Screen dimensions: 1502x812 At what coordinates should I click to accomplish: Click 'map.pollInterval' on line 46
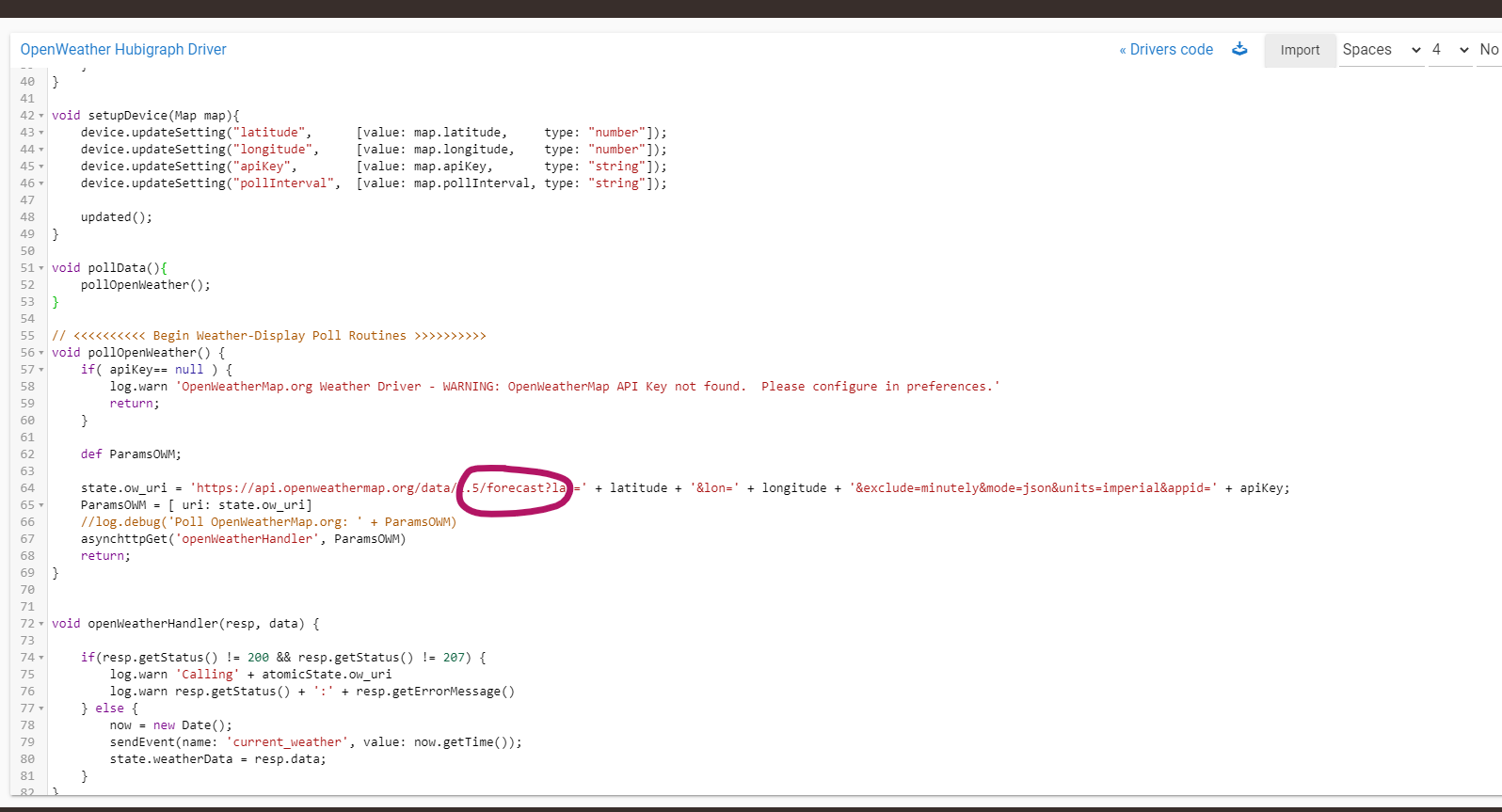coord(471,183)
